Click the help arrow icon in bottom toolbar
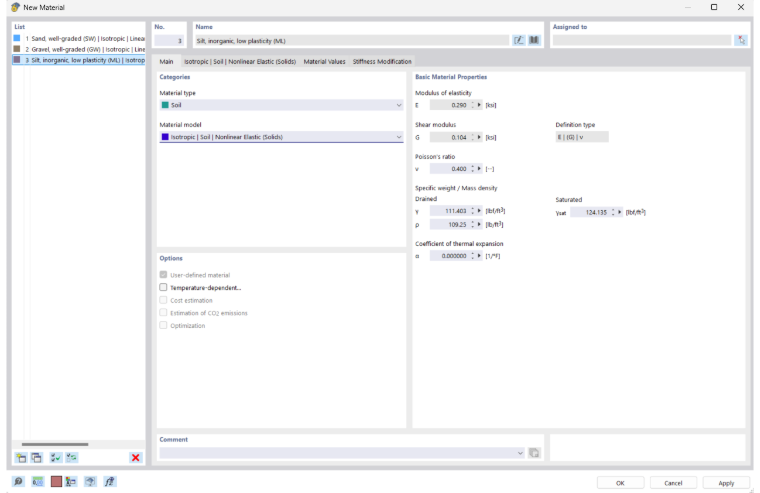Viewport: 760px width, 493px height. [x=90, y=481]
